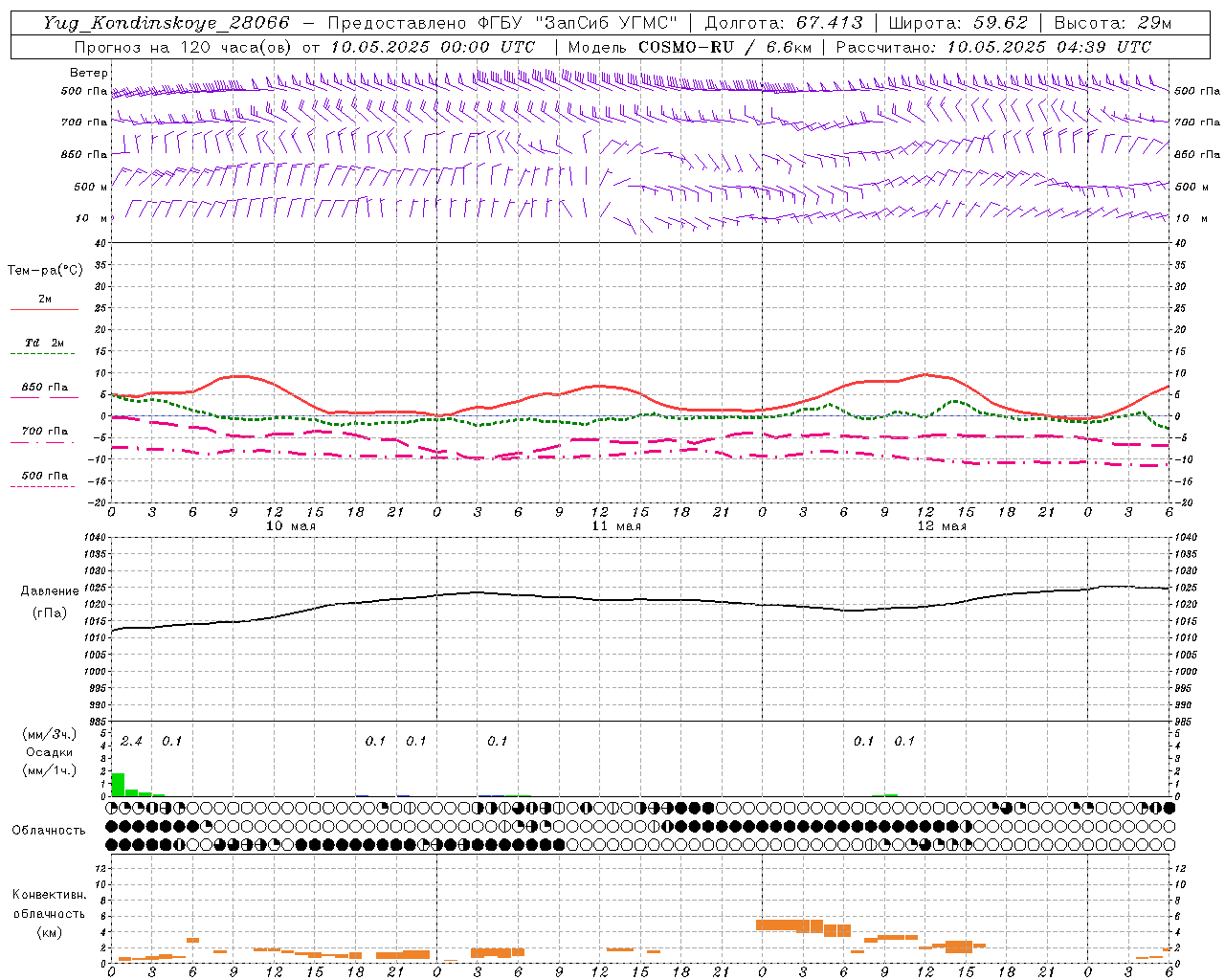The image size is (1225, 980).
Task: Click the 'Широта: 59.62' header field
Action: 958,23
